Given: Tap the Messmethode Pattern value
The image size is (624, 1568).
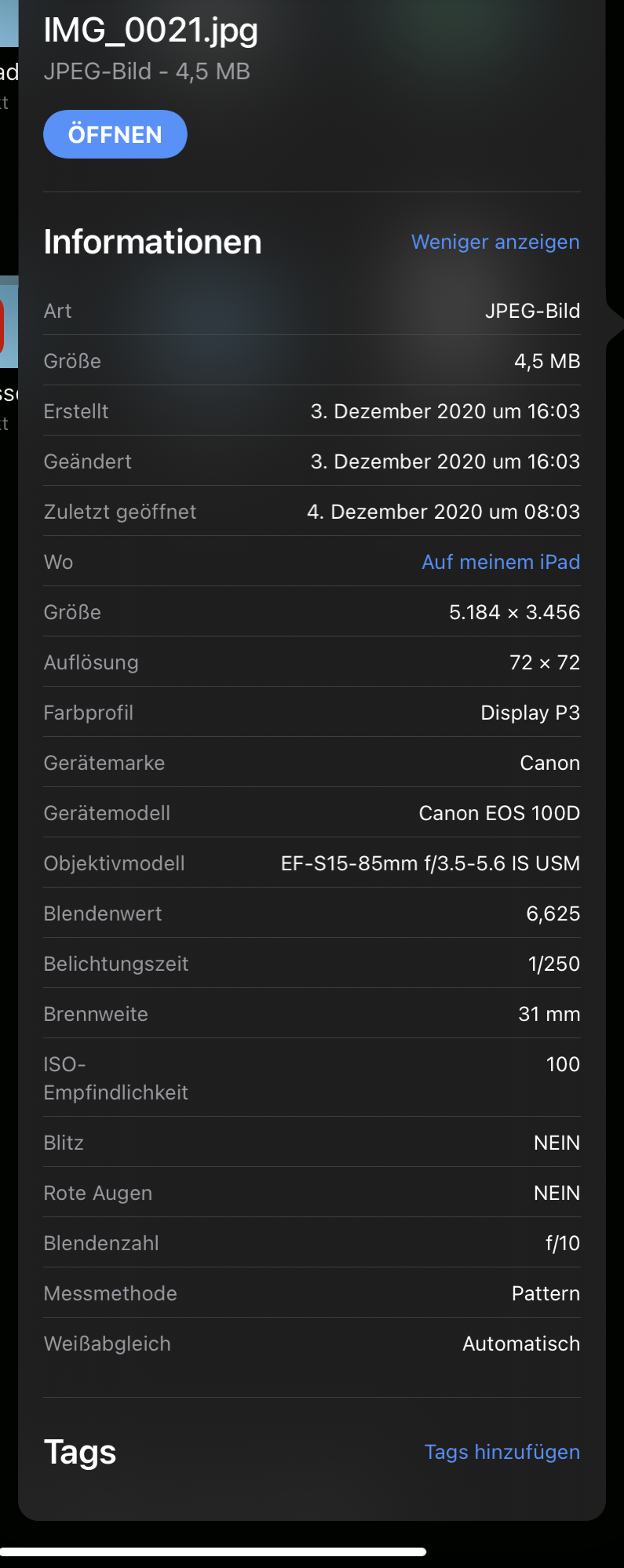Looking at the screenshot, I should tap(546, 1293).
